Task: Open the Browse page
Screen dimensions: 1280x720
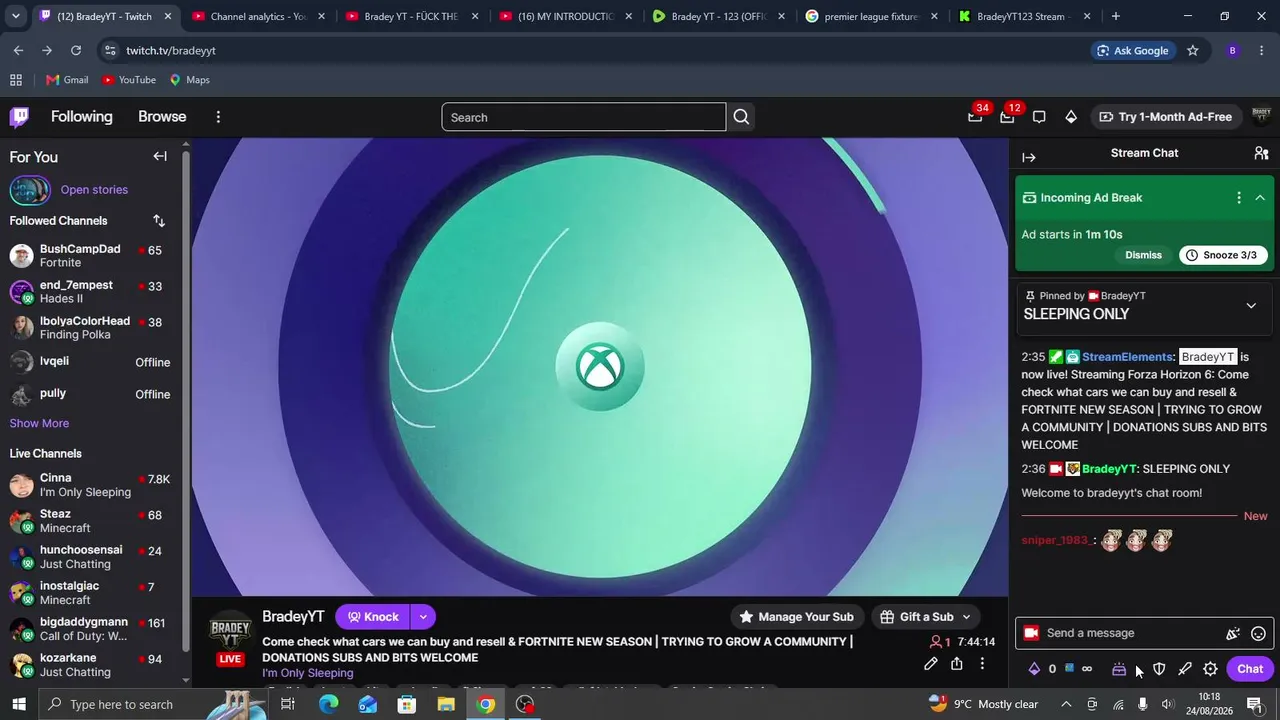Action: (162, 117)
